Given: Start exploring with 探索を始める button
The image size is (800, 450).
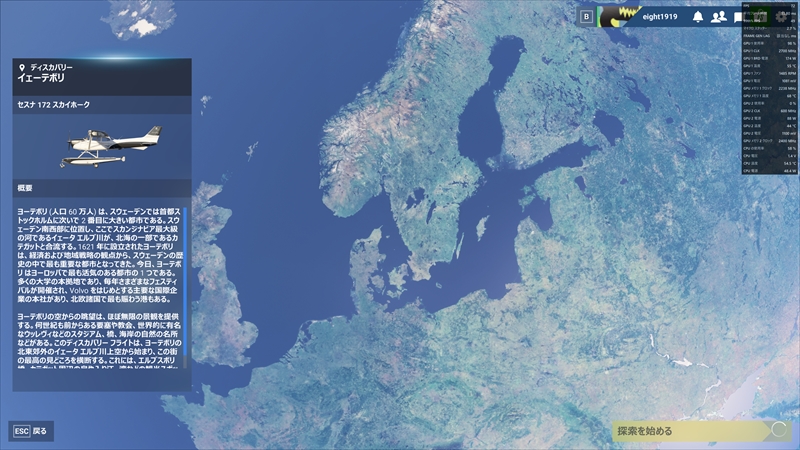Looking at the screenshot, I should (x=702, y=431).
